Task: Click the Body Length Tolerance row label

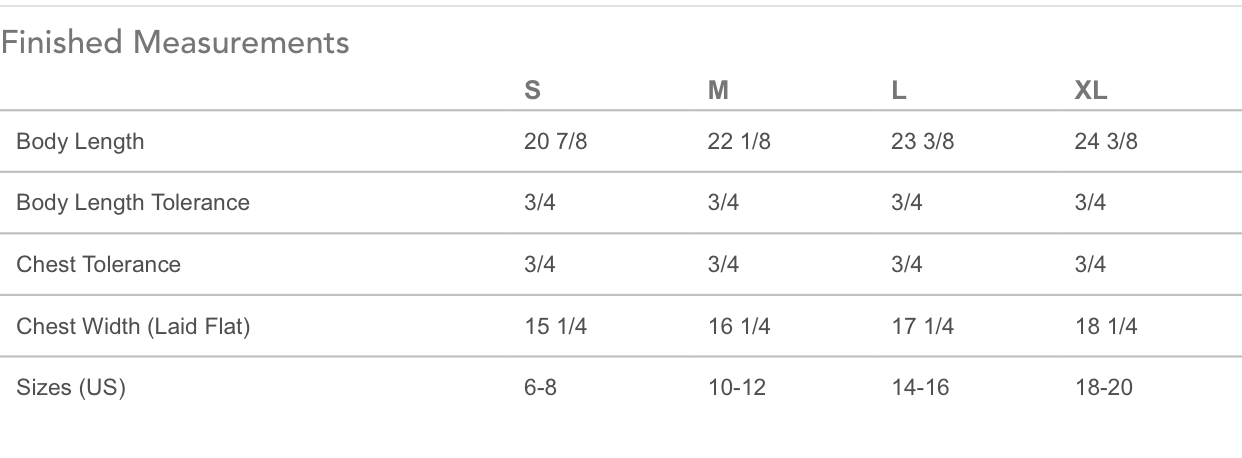Action: [x=133, y=203]
